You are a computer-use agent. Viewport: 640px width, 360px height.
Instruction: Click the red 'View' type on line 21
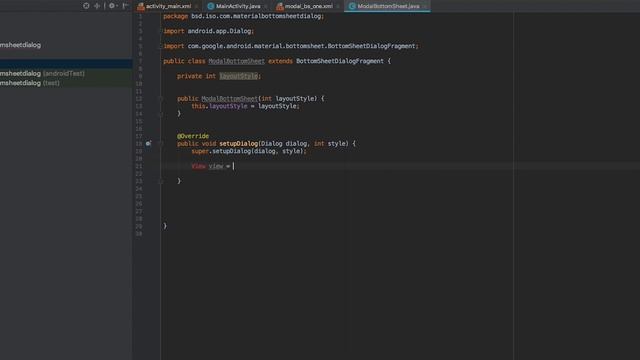198,166
